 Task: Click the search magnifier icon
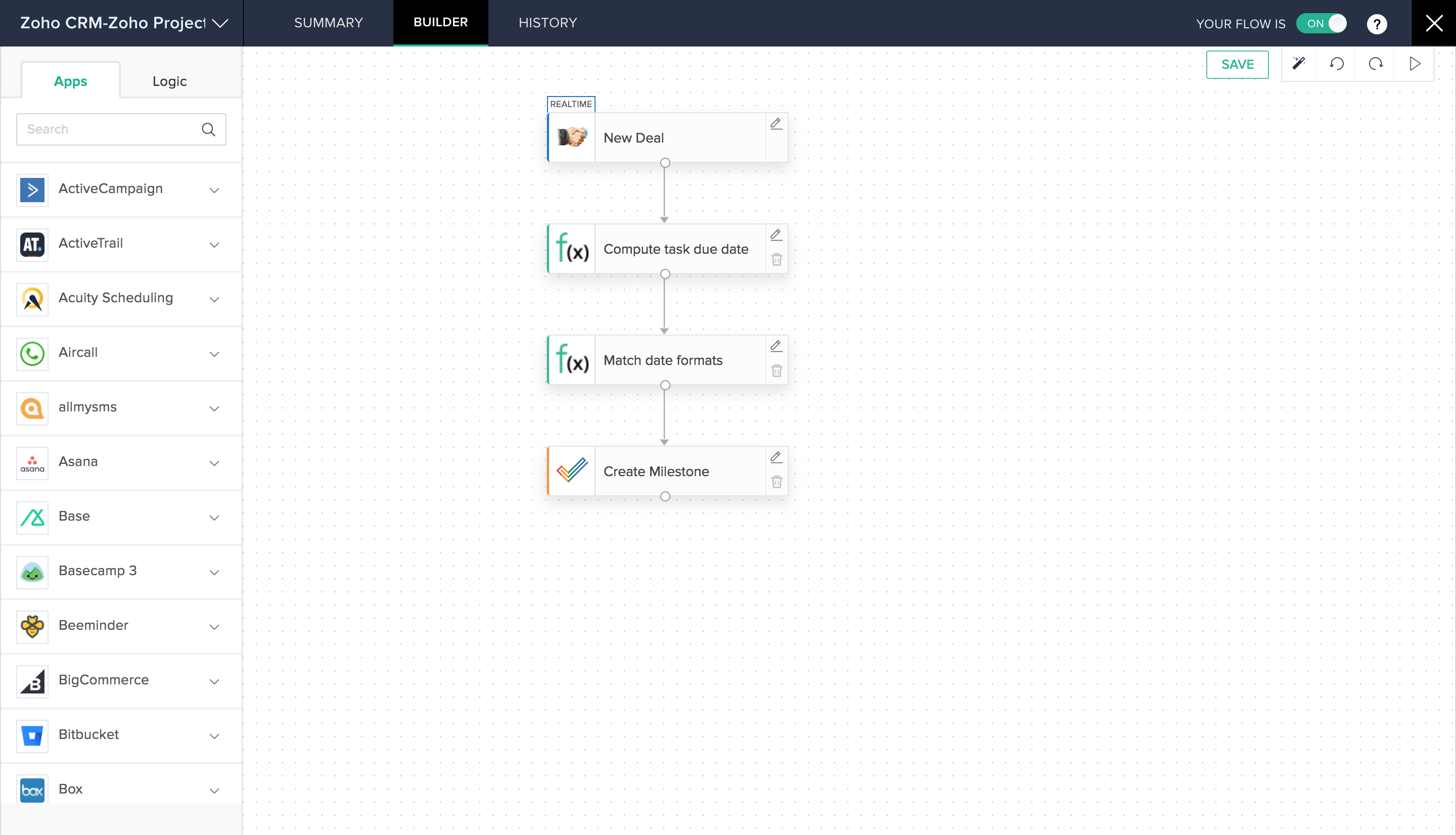[x=209, y=129]
